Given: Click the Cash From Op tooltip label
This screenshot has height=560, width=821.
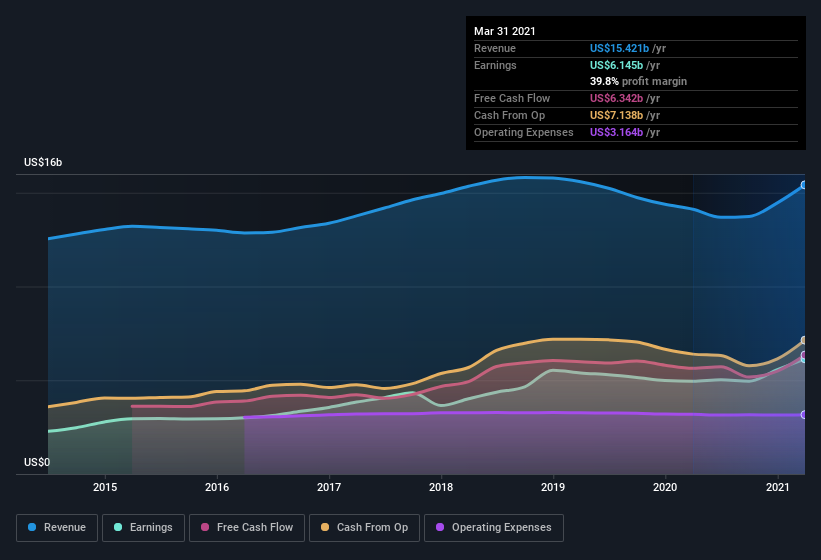Looking at the screenshot, I should [x=509, y=115].
